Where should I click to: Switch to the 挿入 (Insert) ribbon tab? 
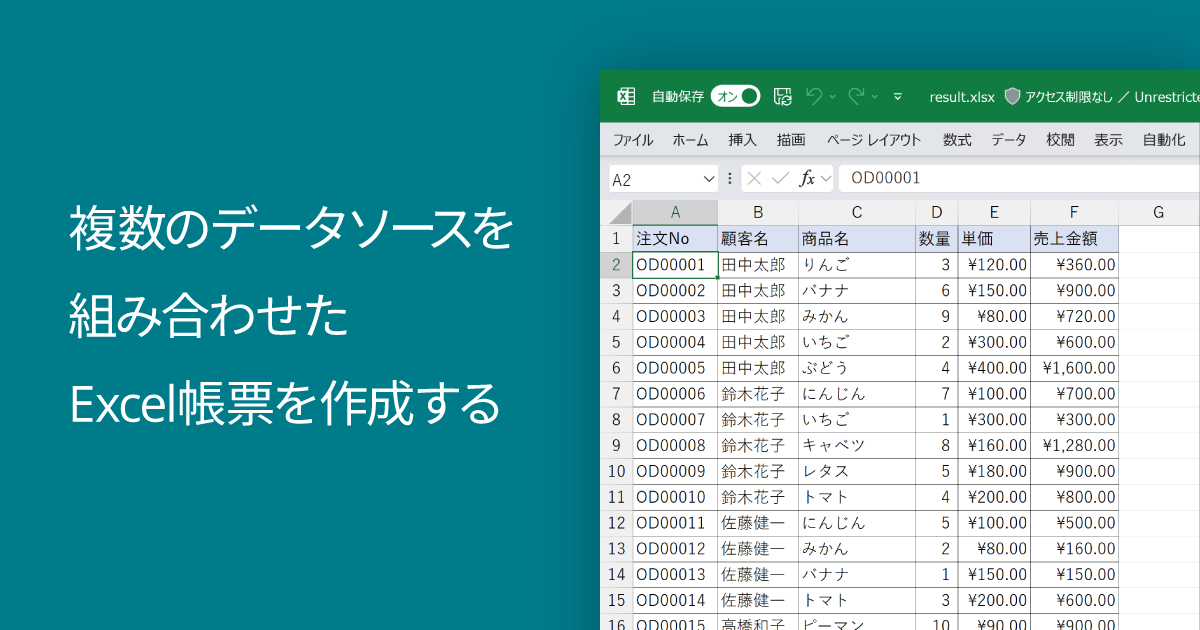[x=742, y=140]
